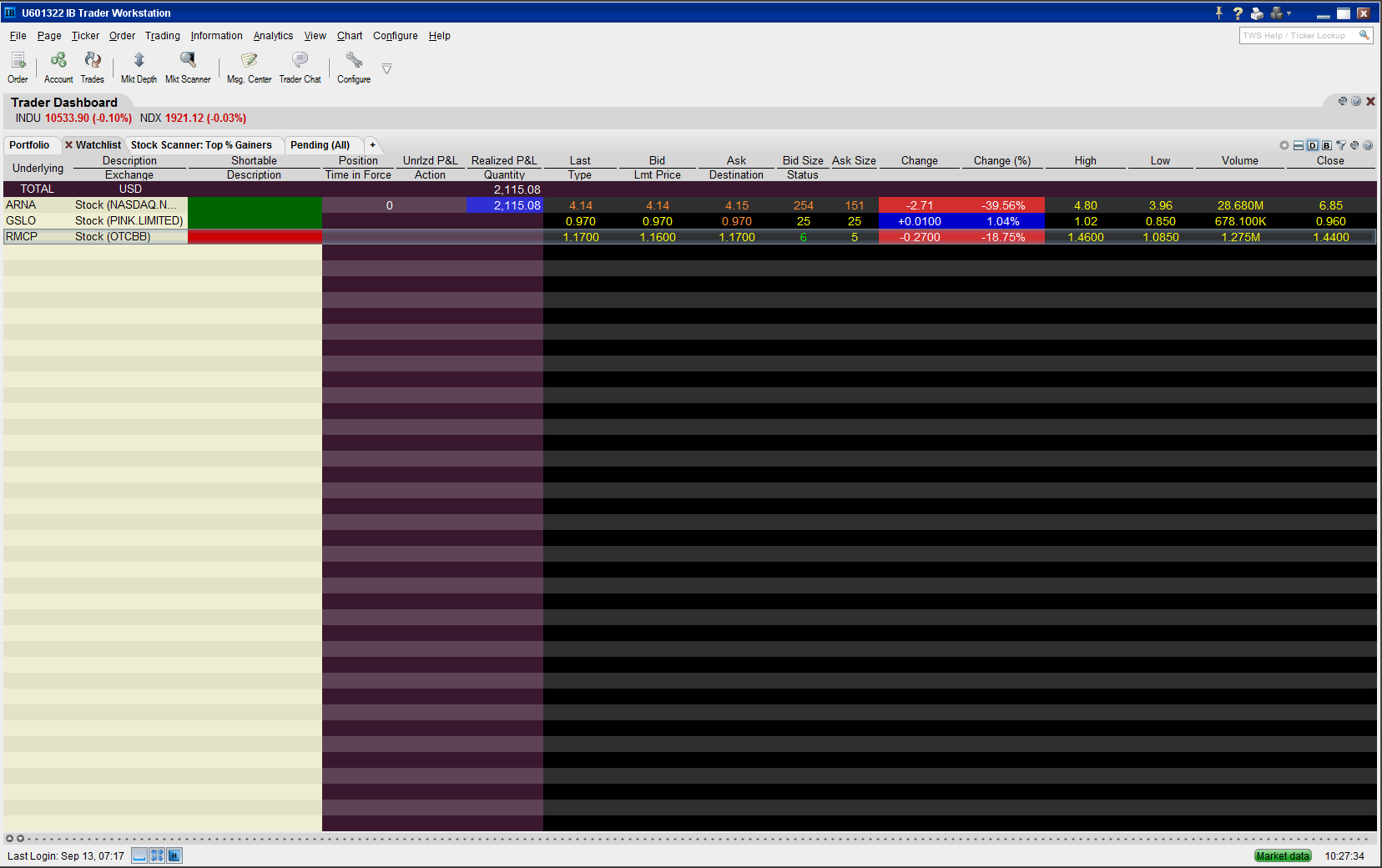Open the Page menu
1382x868 pixels.
[49, 36]
